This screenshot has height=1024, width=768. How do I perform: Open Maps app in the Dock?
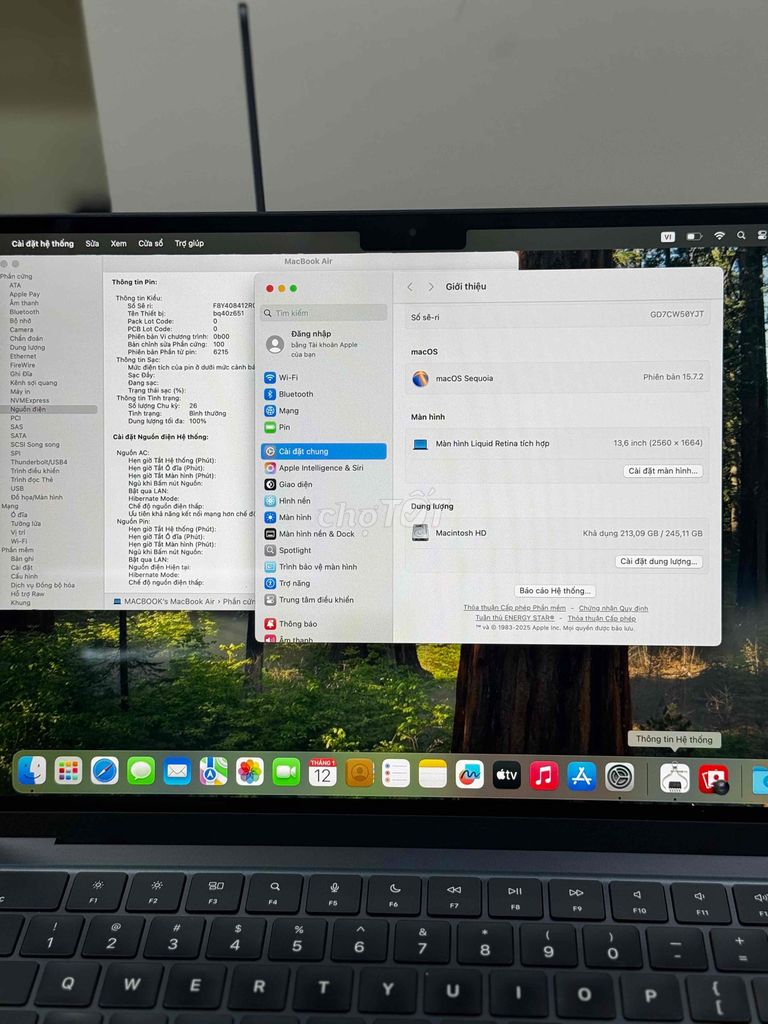(214, 773)
